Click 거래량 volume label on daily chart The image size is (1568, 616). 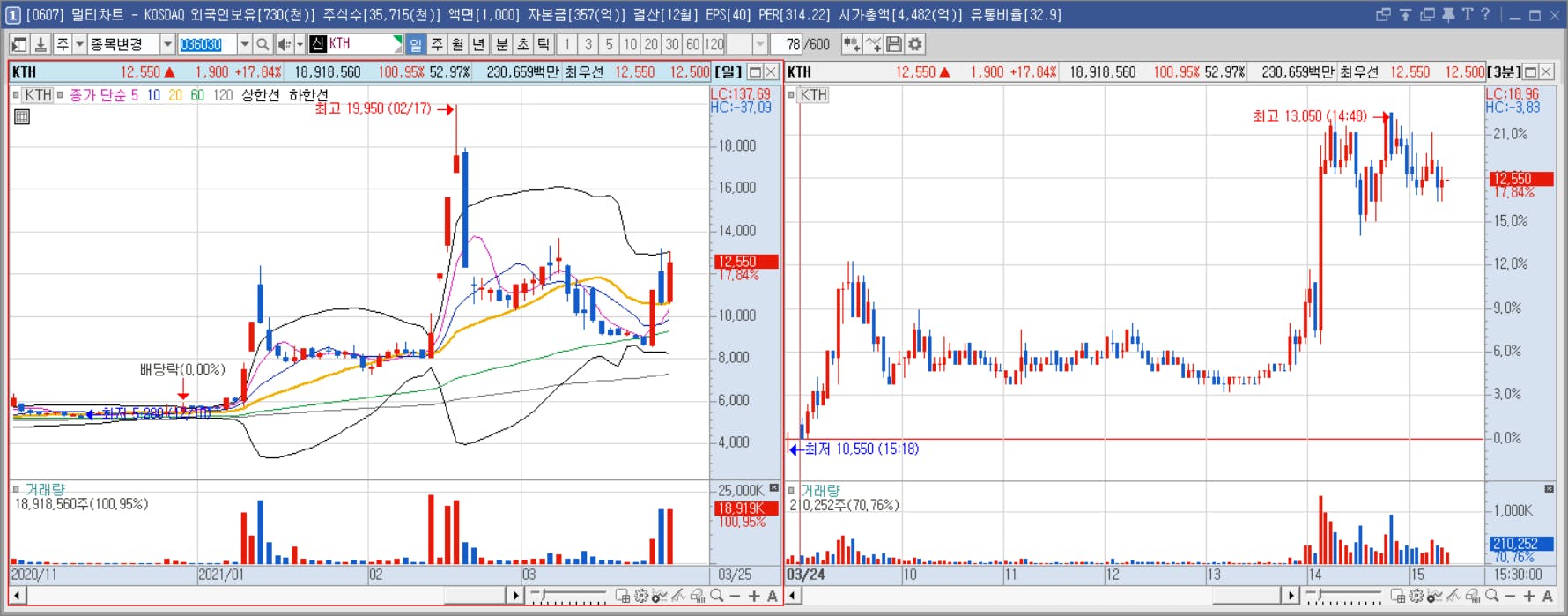[45, 489]
